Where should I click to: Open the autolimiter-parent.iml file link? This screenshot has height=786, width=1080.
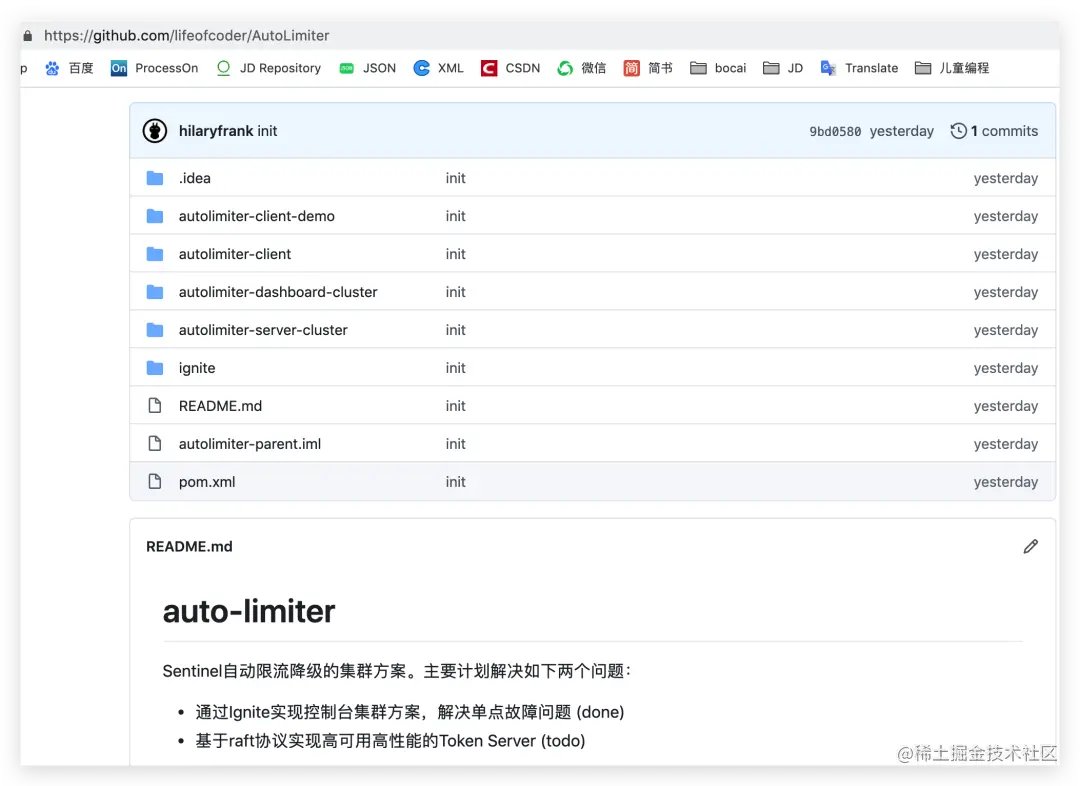point(249,444)
